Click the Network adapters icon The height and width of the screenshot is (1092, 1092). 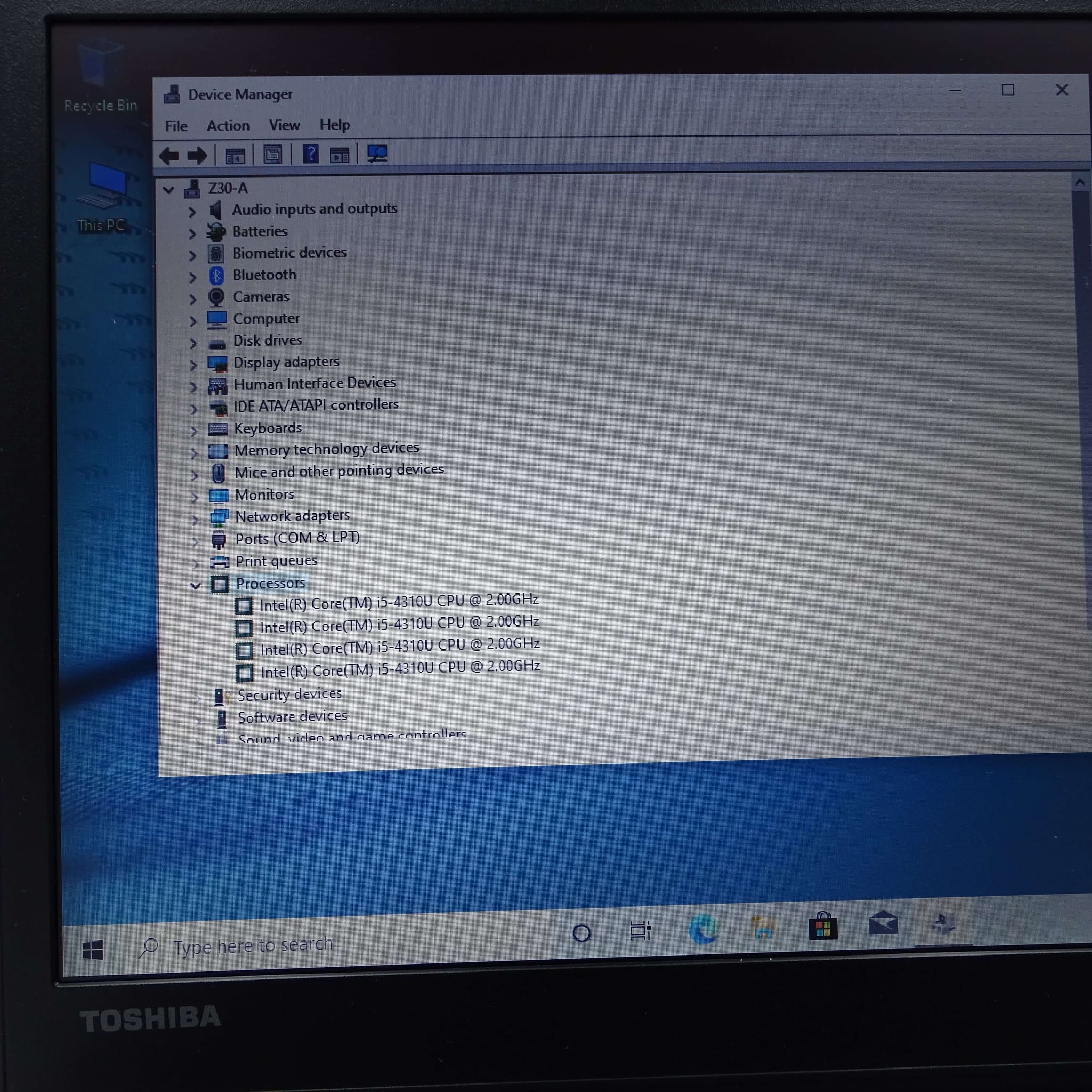[219, 518]
